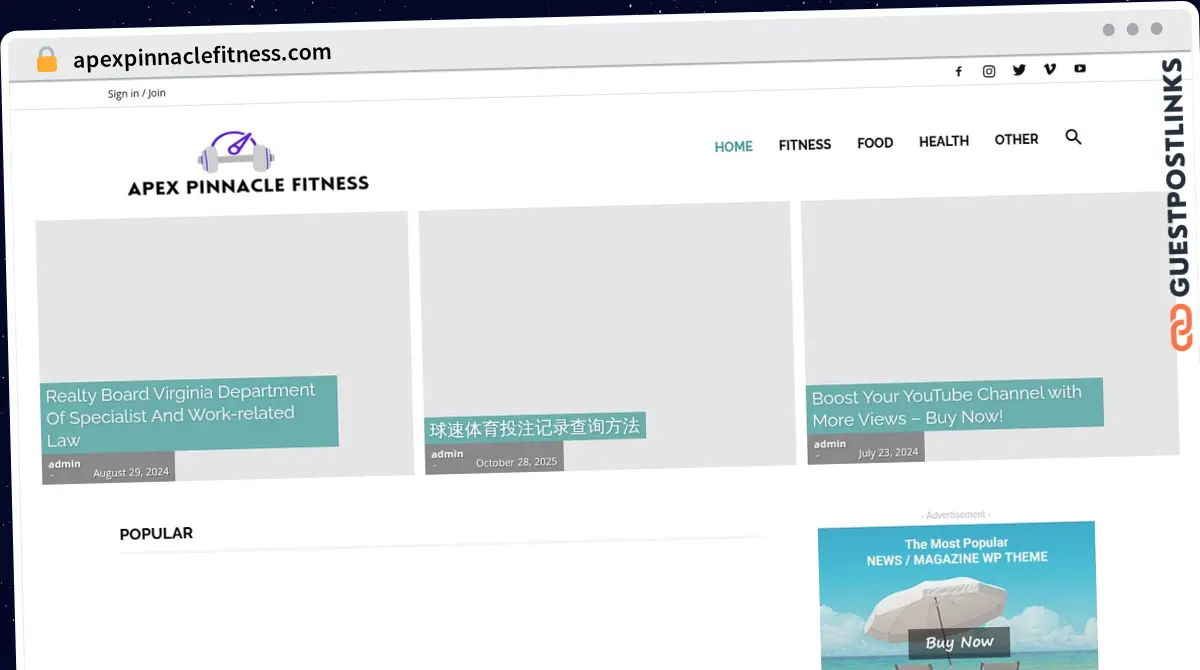The height and width of the screenshot is (670, 1200).
Task: Click the August 29, 2024 date
Action: click(x=131, y=472)
